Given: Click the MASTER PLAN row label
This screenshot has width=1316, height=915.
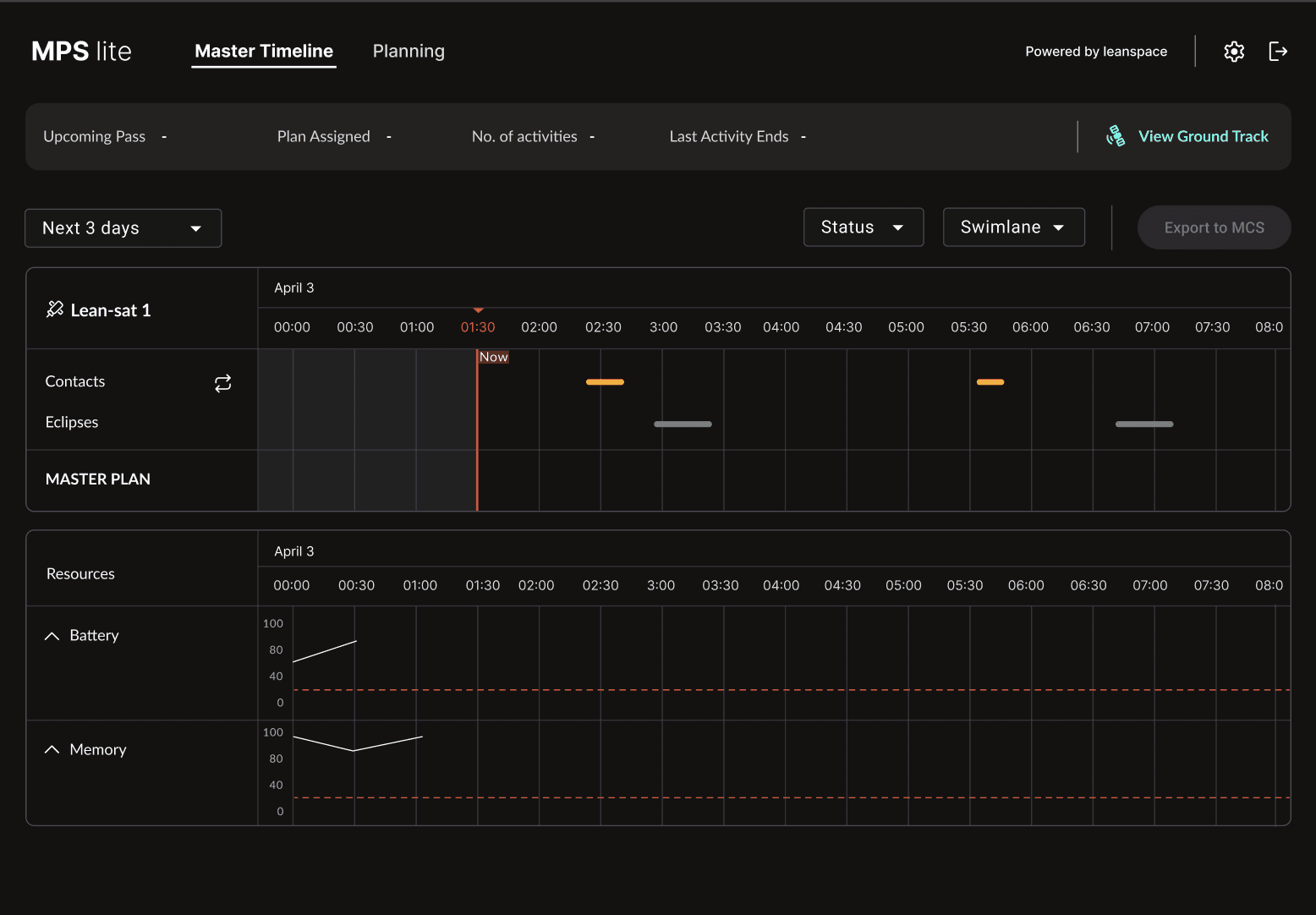Looking at the screenshot, I should [98, 479].
